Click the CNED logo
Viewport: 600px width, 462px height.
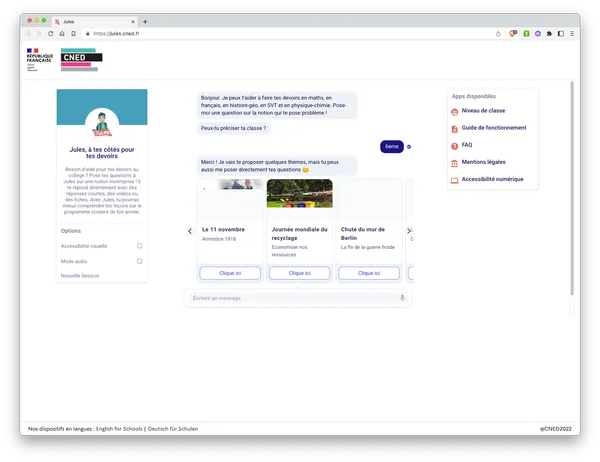pos(82,59)
